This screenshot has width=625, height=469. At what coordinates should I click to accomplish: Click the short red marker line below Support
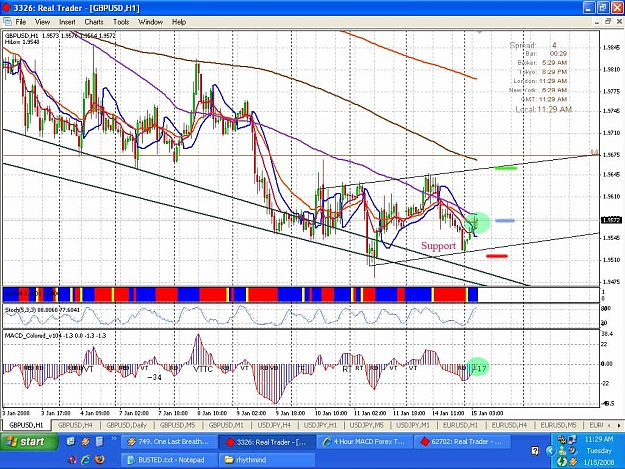497,256
